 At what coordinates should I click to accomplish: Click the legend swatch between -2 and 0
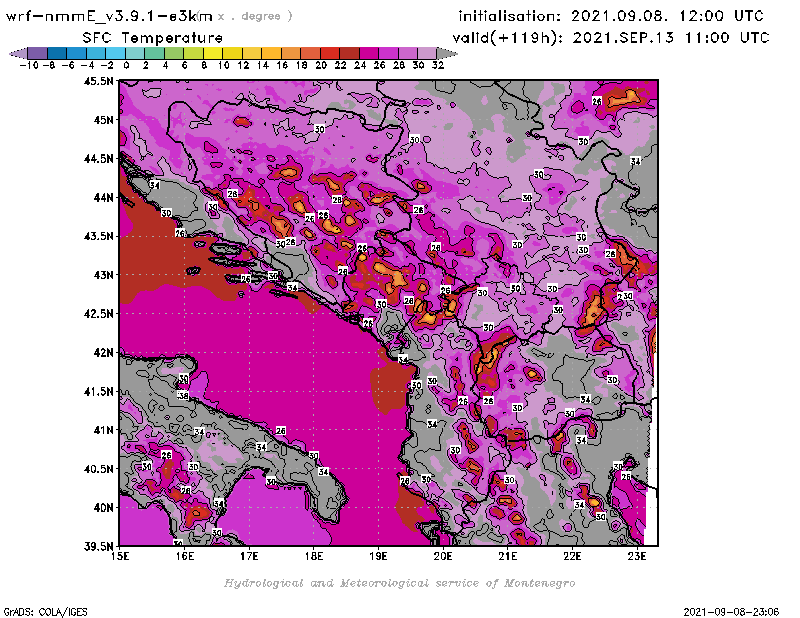pos(115,54)
